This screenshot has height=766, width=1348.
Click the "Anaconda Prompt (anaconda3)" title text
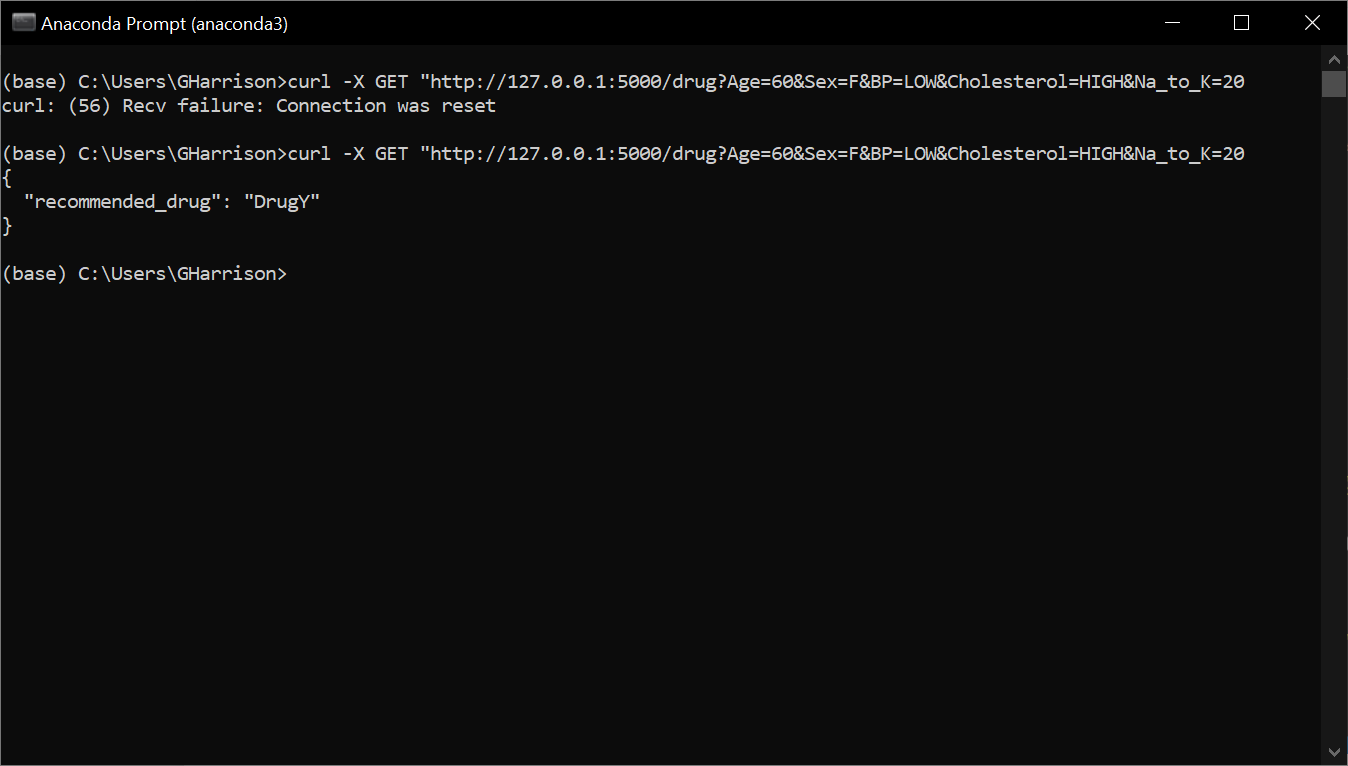(164, 24)
